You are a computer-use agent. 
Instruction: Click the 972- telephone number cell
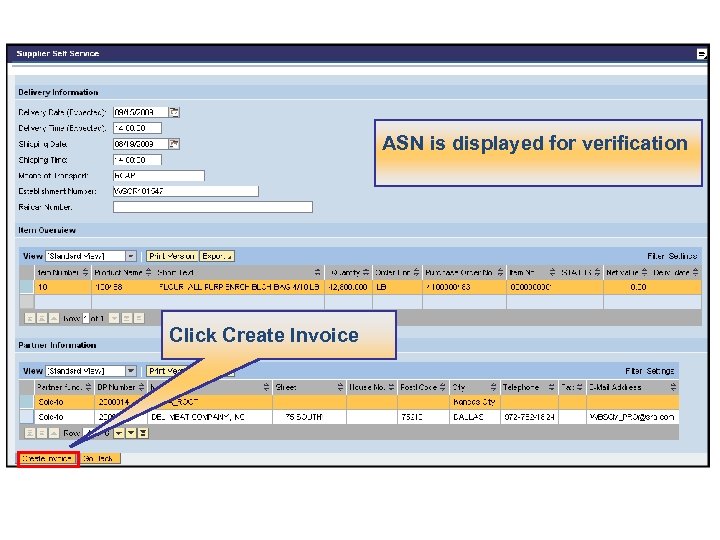pos(529,417)
